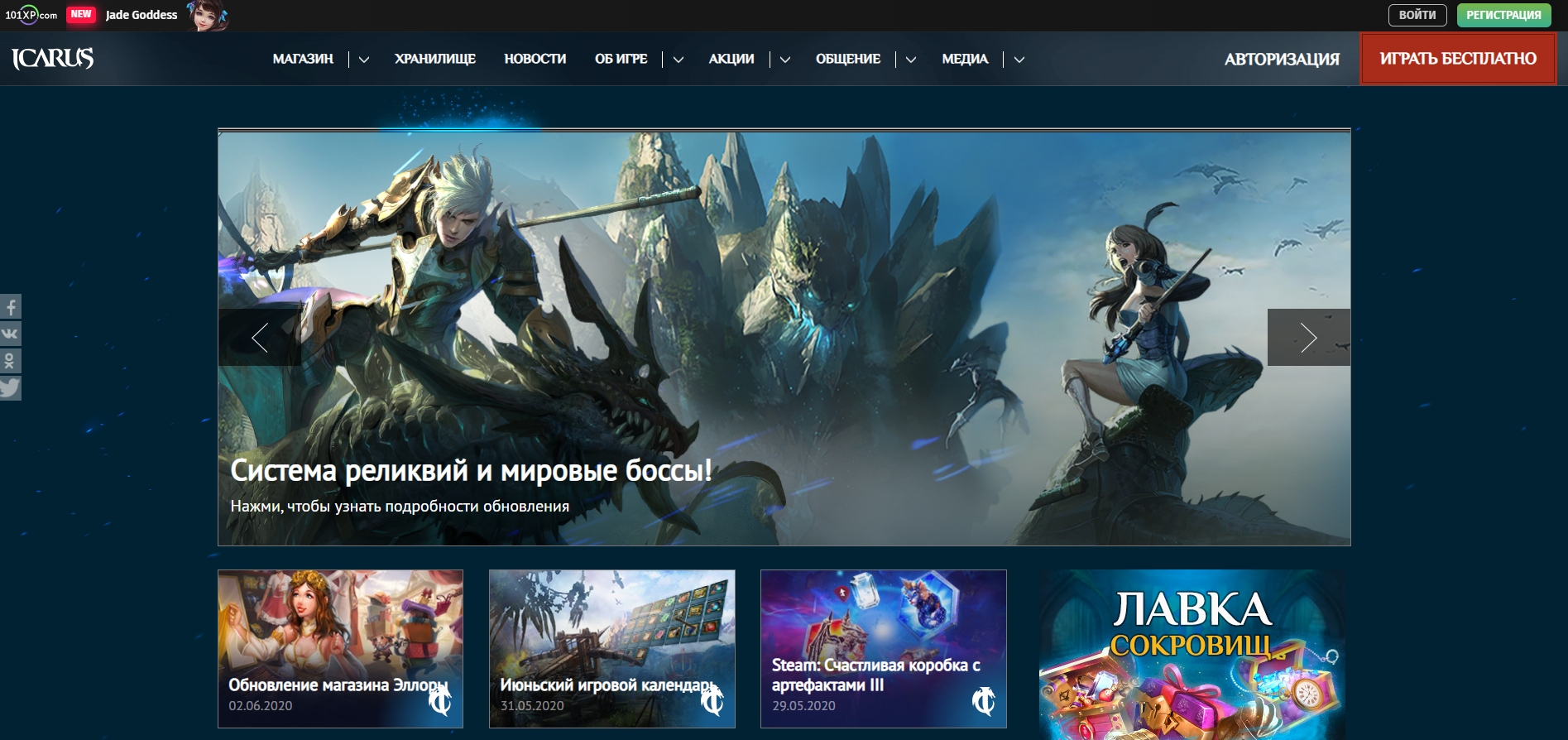
Task: Click Icarus emblem on Steam коробка card
Action: coord(983,701)
